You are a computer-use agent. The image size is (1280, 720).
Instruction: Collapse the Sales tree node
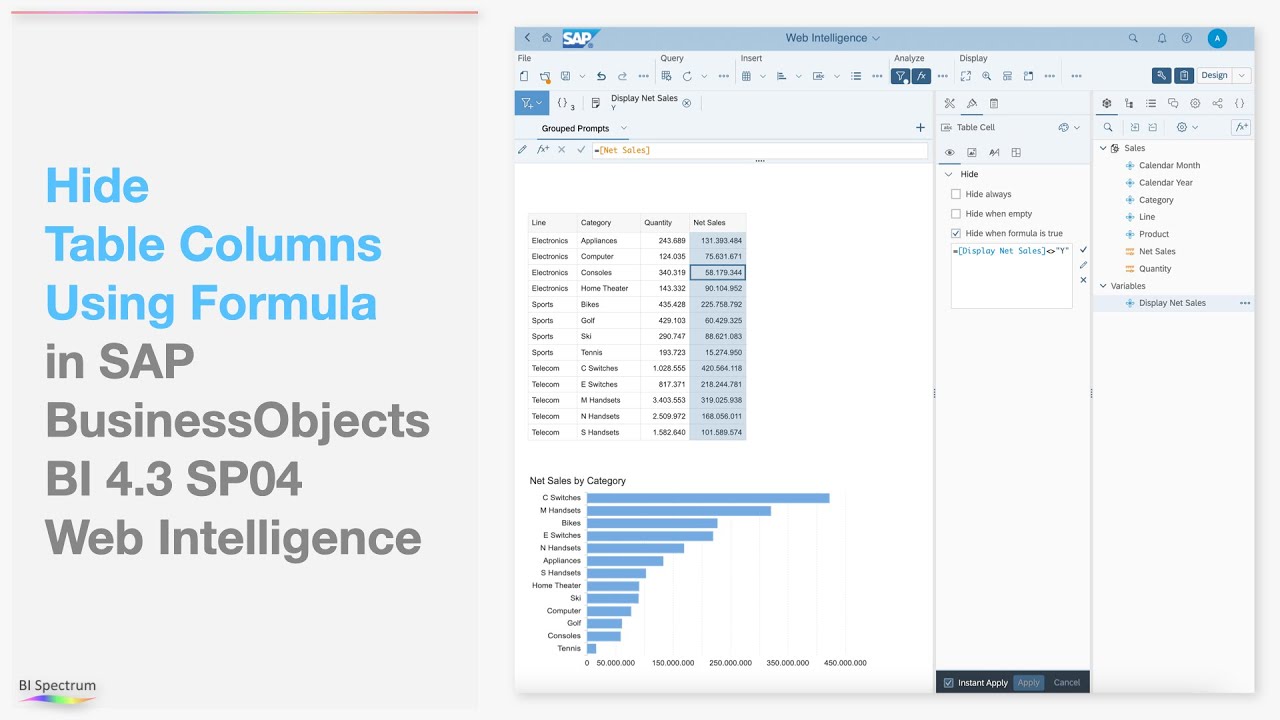[x=1103, y=148]
